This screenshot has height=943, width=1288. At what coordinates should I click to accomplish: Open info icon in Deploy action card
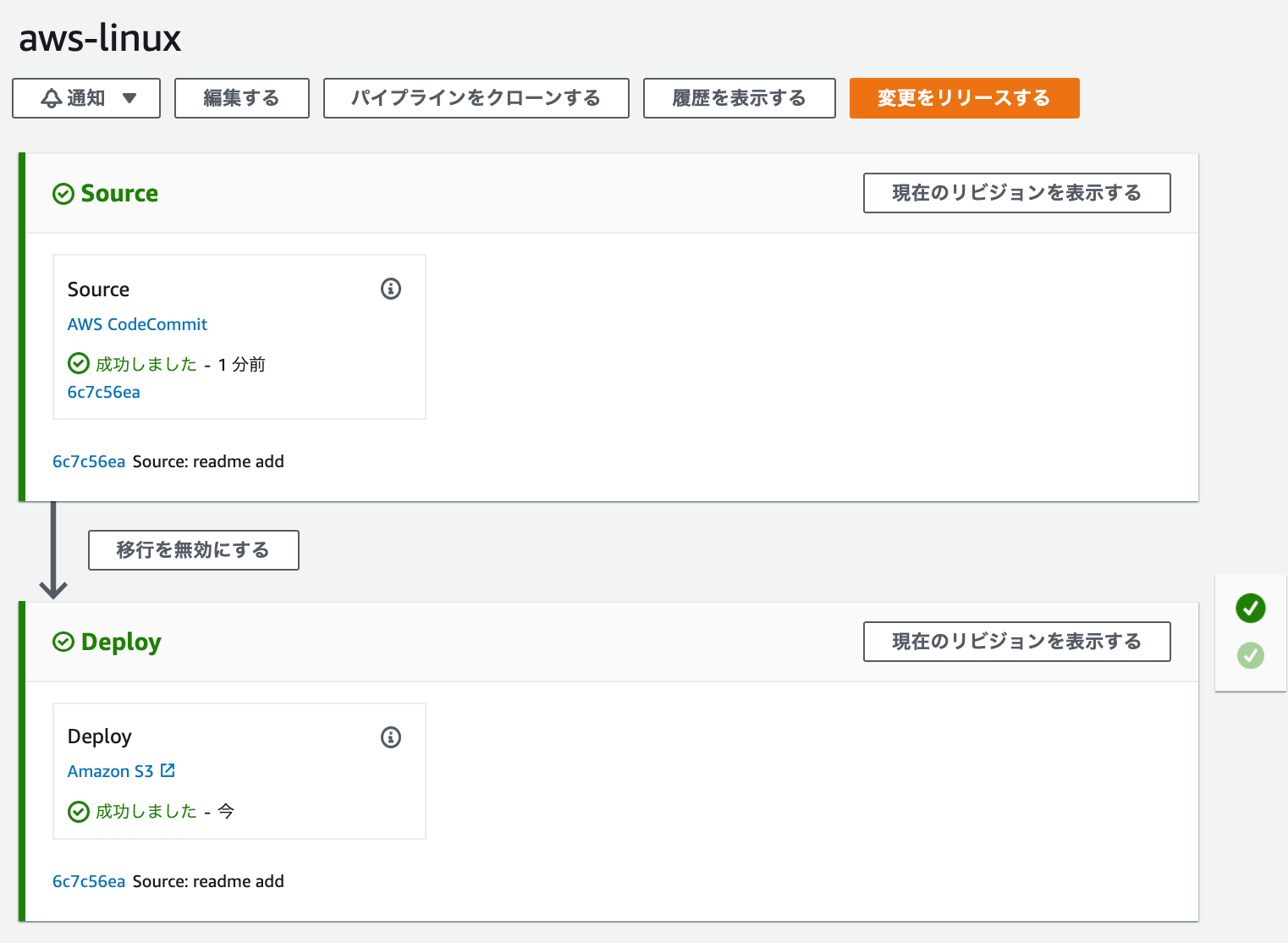[x=391, y=737]
